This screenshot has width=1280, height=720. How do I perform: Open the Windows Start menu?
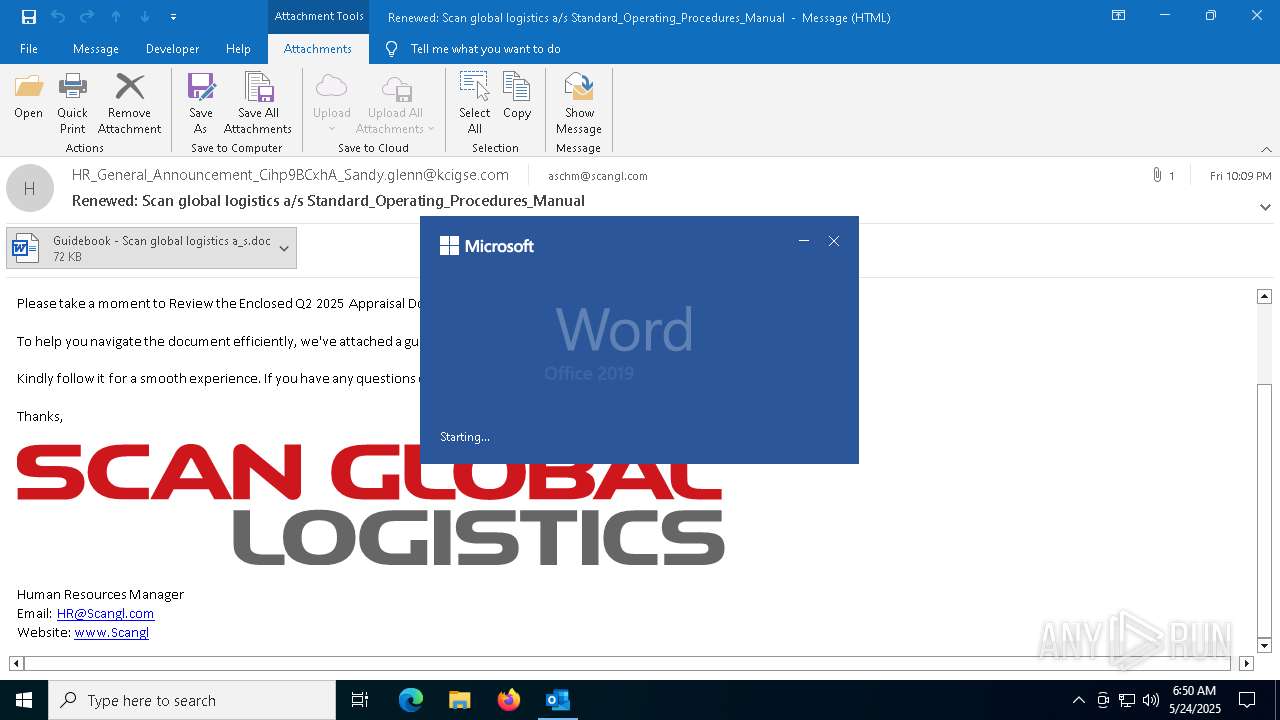click(24, 700)
